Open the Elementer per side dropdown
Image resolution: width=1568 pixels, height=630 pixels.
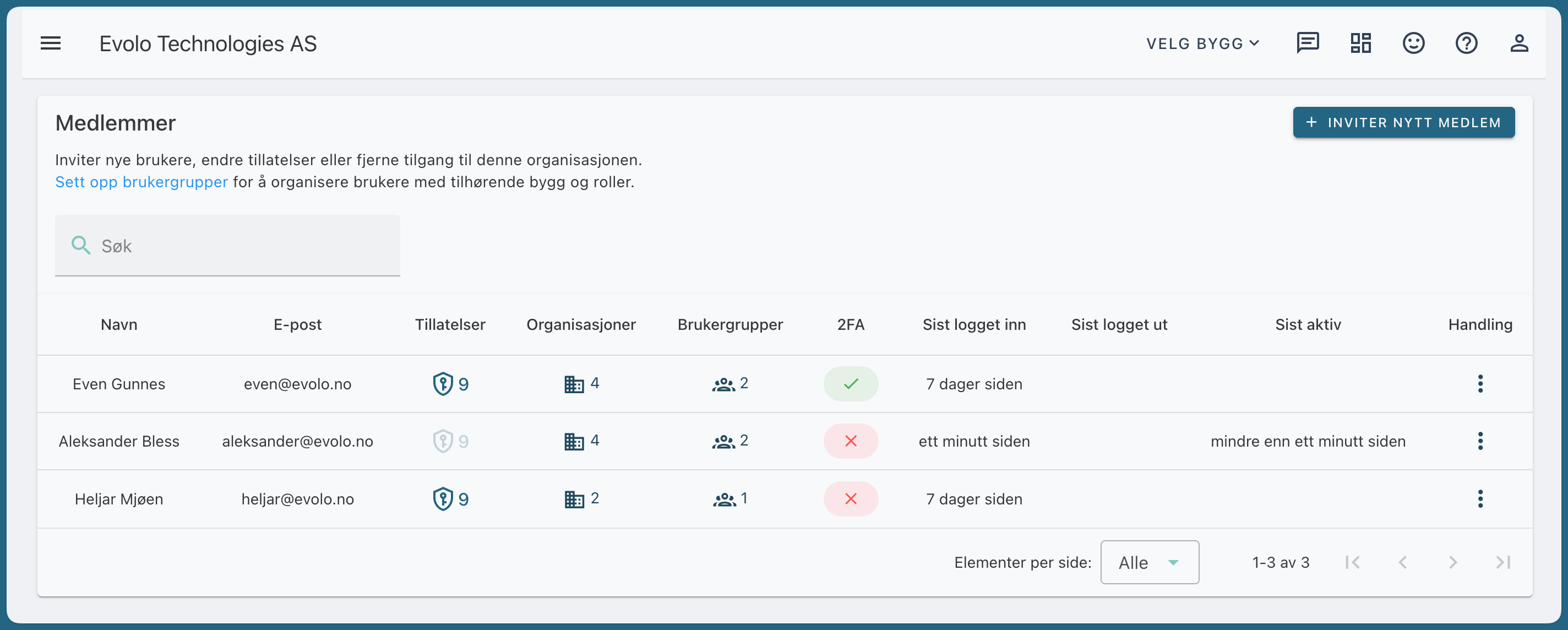(x=1149, y=562)
